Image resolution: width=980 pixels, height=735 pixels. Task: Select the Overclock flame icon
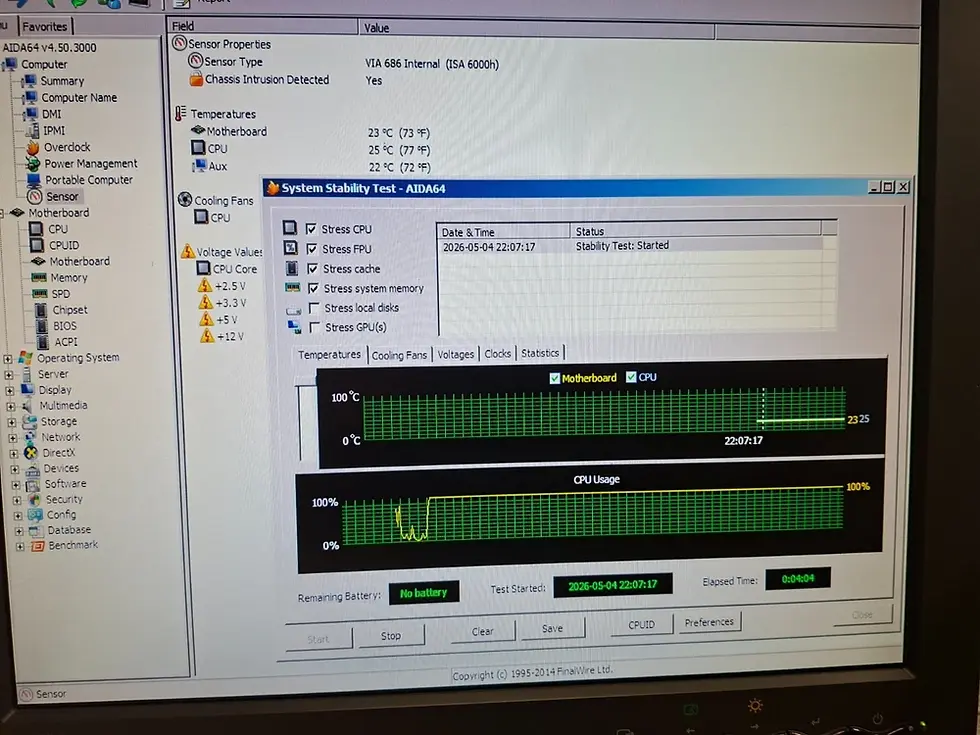click(33, 147)
